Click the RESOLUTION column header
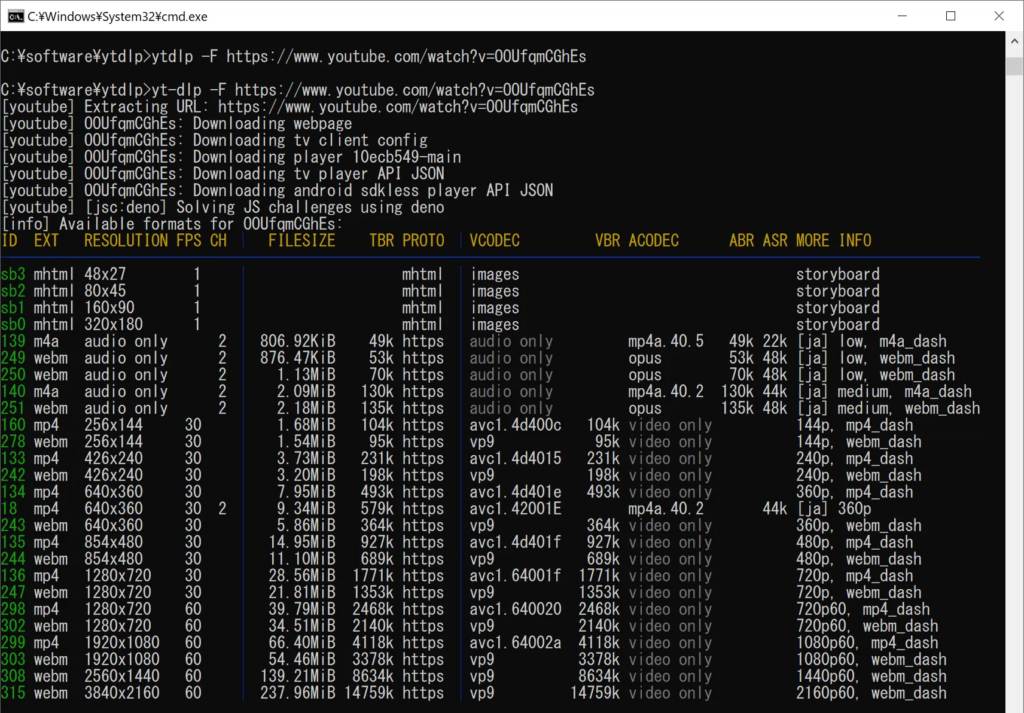Image resolution: width=1024 pixels, height=713 pixels. [x=126, y=241]
